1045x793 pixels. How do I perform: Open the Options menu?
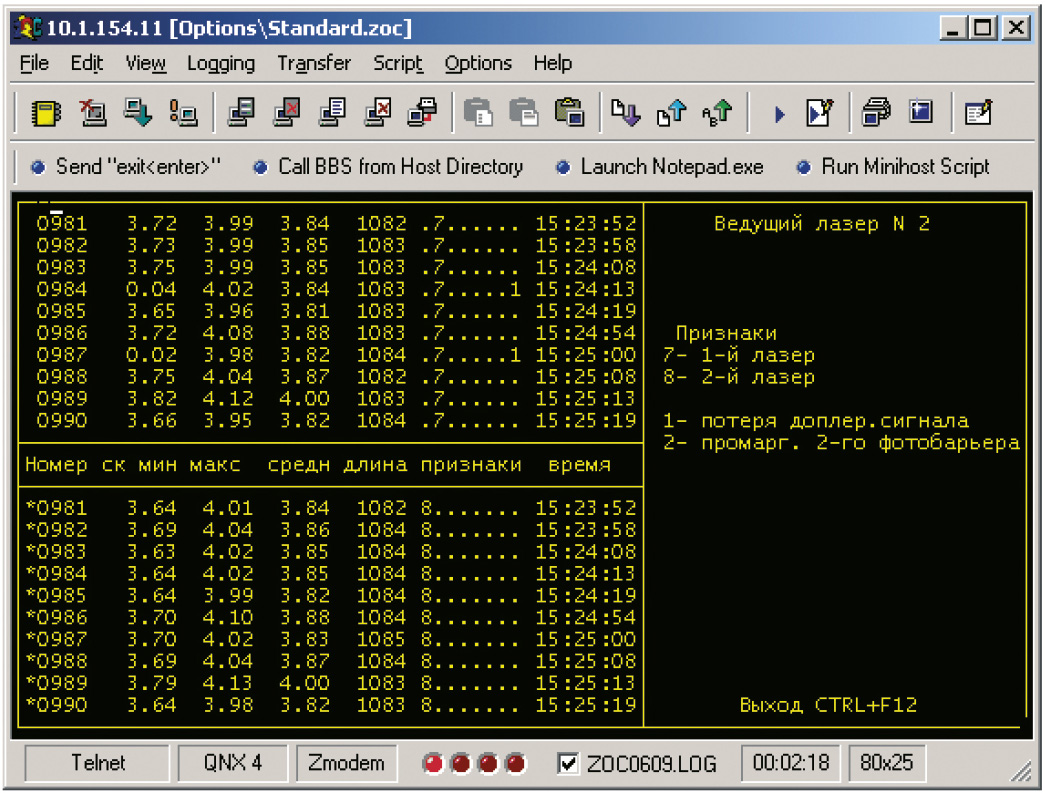coord(478,63)
